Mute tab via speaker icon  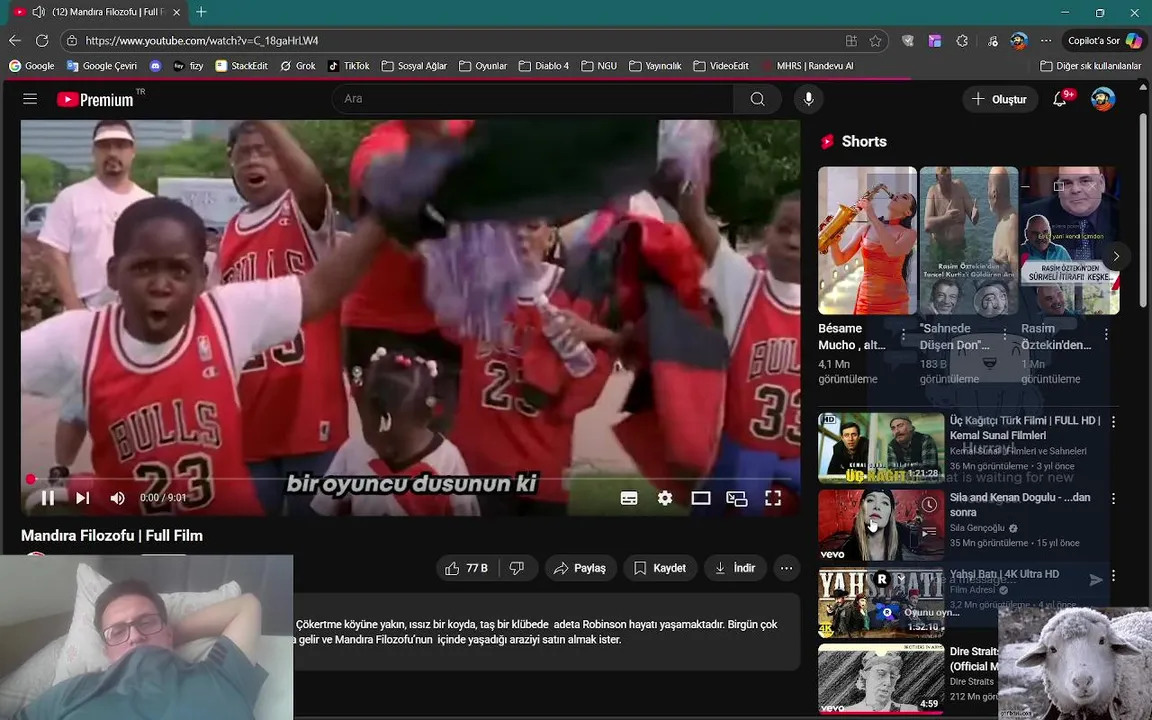[39, 12]
